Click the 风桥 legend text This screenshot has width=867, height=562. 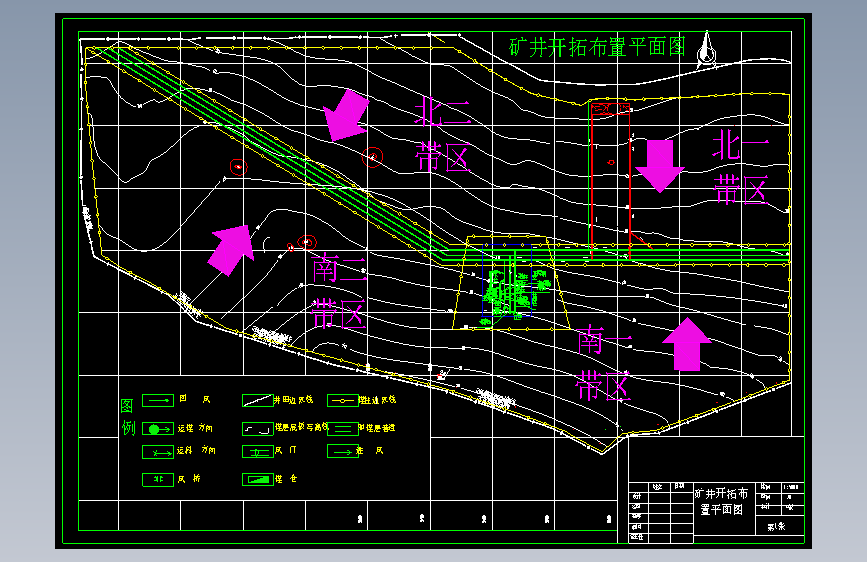[x=189, y=479]
